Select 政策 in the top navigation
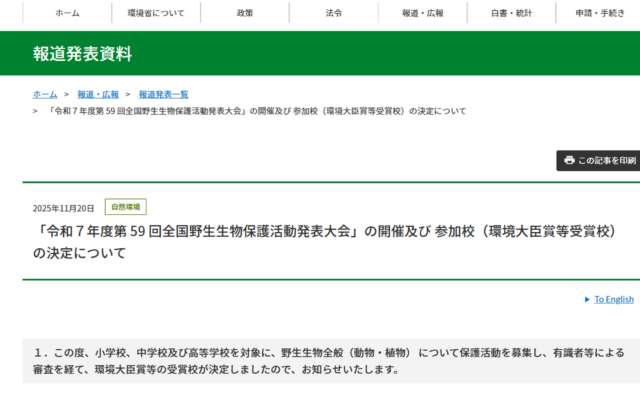The height and width of the screenshot is (410, 640). click(x=245, y=13)
